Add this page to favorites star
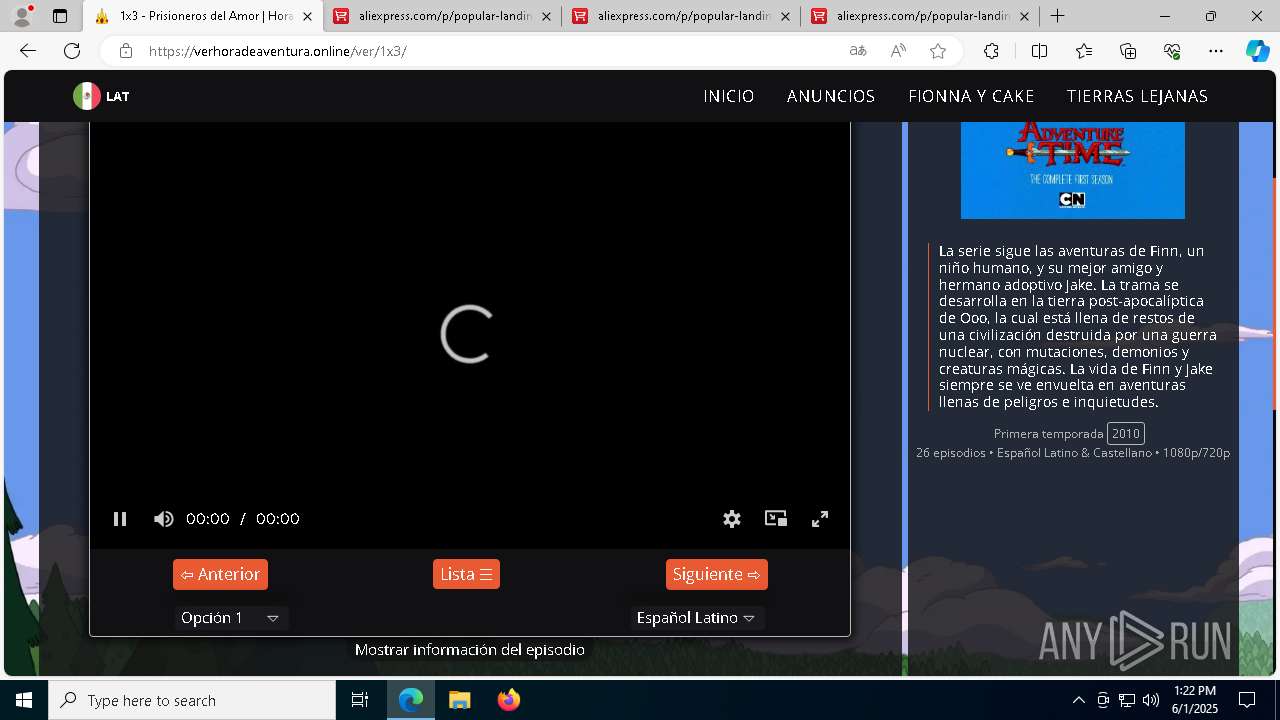The image size is (1280, 720). 938,51
